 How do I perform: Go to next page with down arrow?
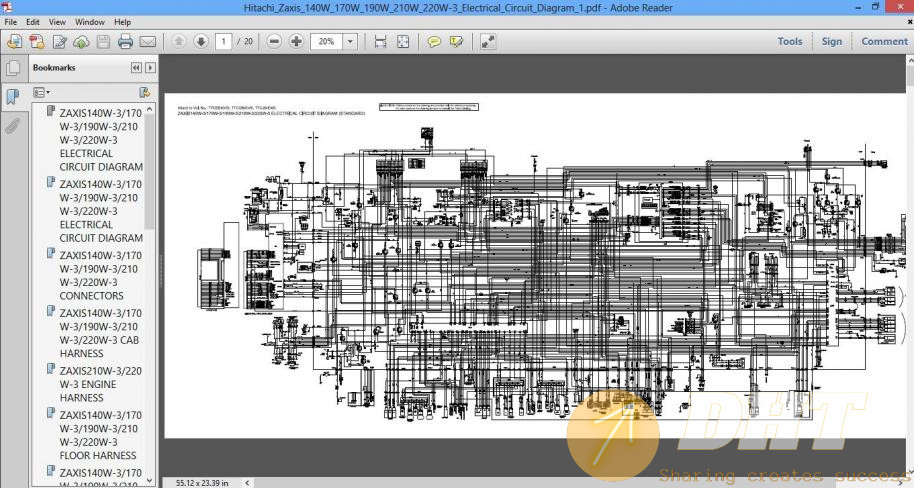(x=201, y=41)
